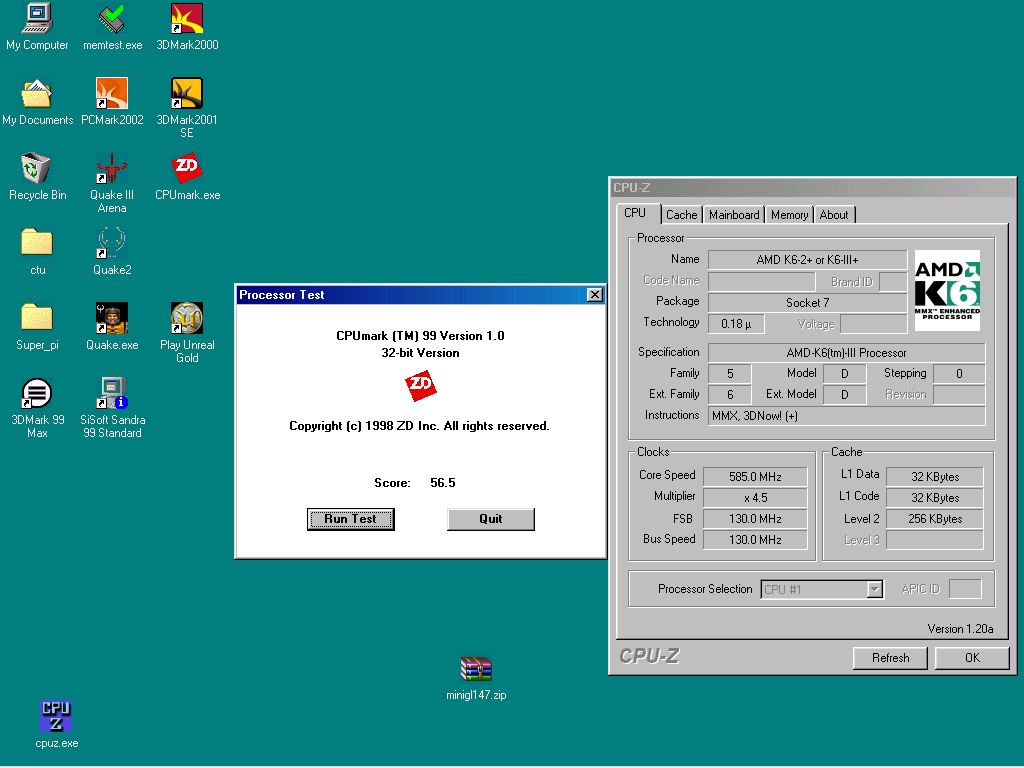Viewport: 1024px width, 768px height.
Task: Expand the Processor Selection dropdown arrow
Action: pyautogui.click(x=874, y=589)
